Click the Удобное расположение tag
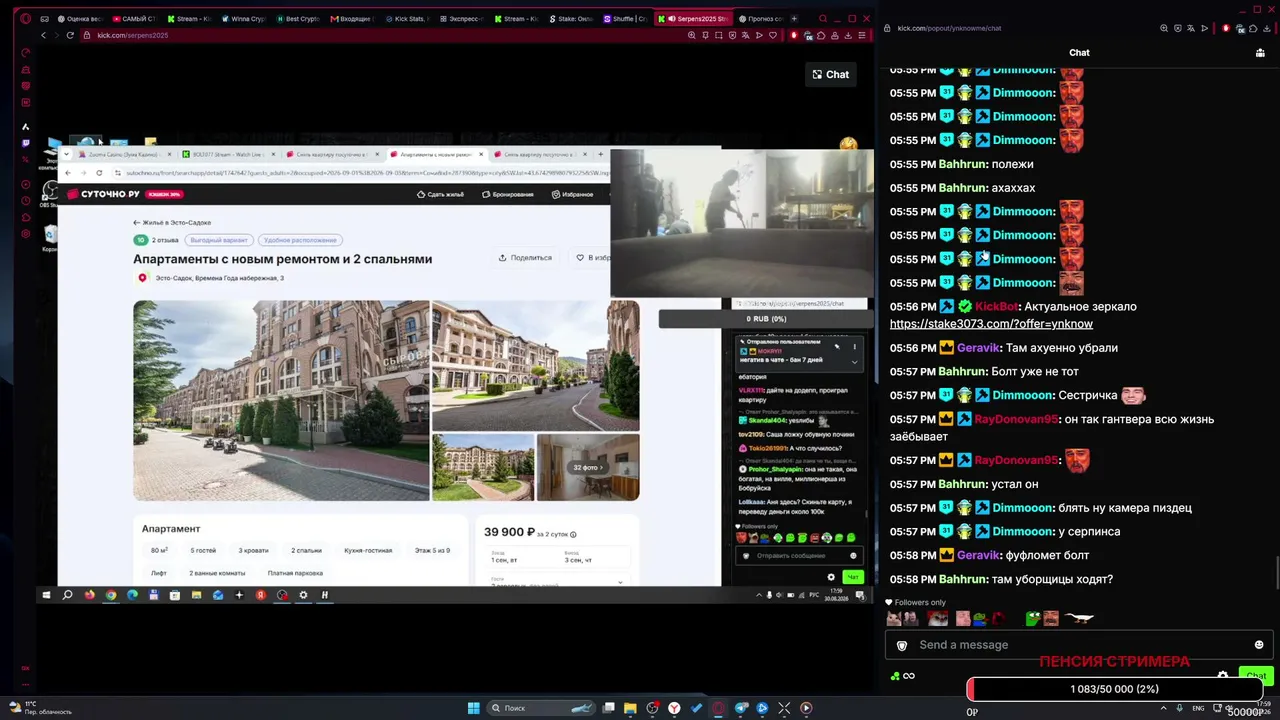Image resolution: width=1280 pixels, height=720 pixels. coord(300,240)
